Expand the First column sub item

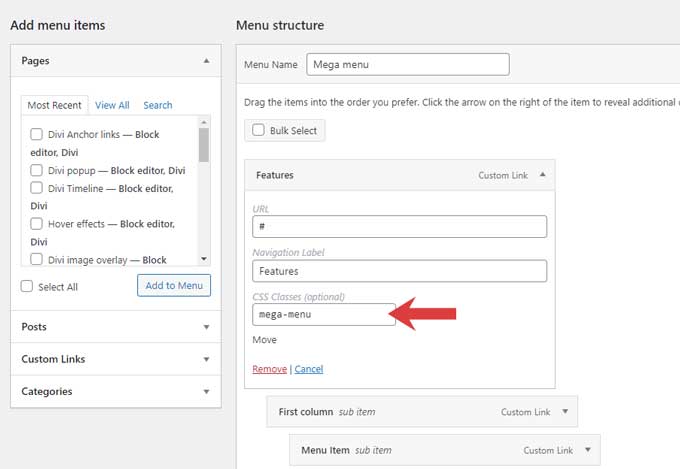click(565, 411)
